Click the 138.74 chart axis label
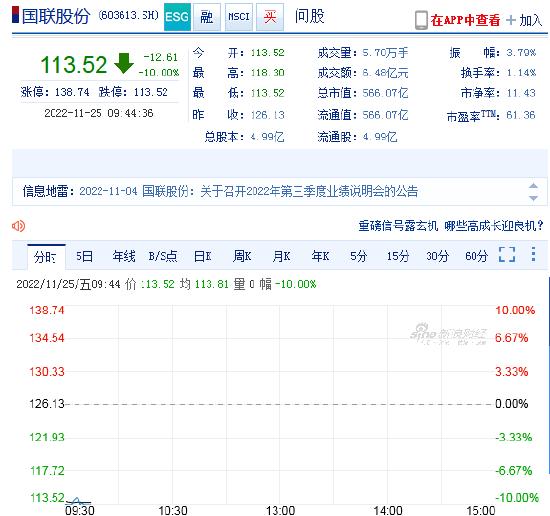550x516 pixels. (47, 310)
